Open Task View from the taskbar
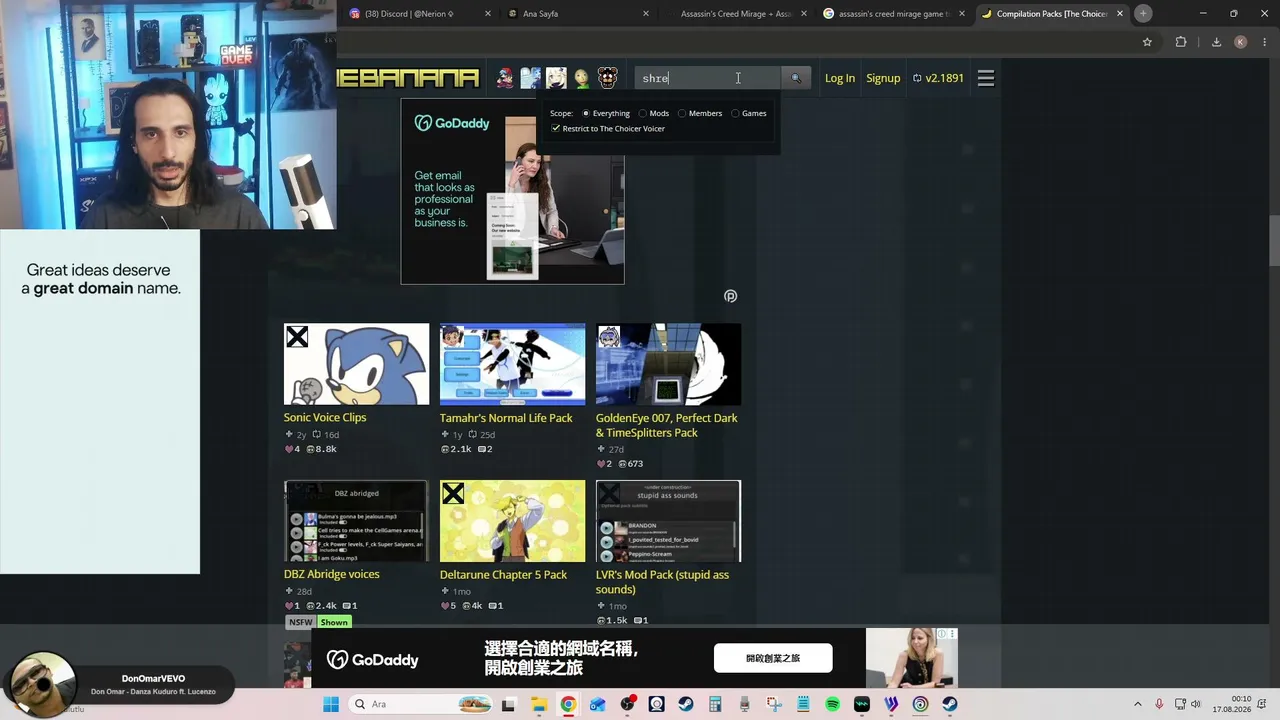 [x=509, y=704]
